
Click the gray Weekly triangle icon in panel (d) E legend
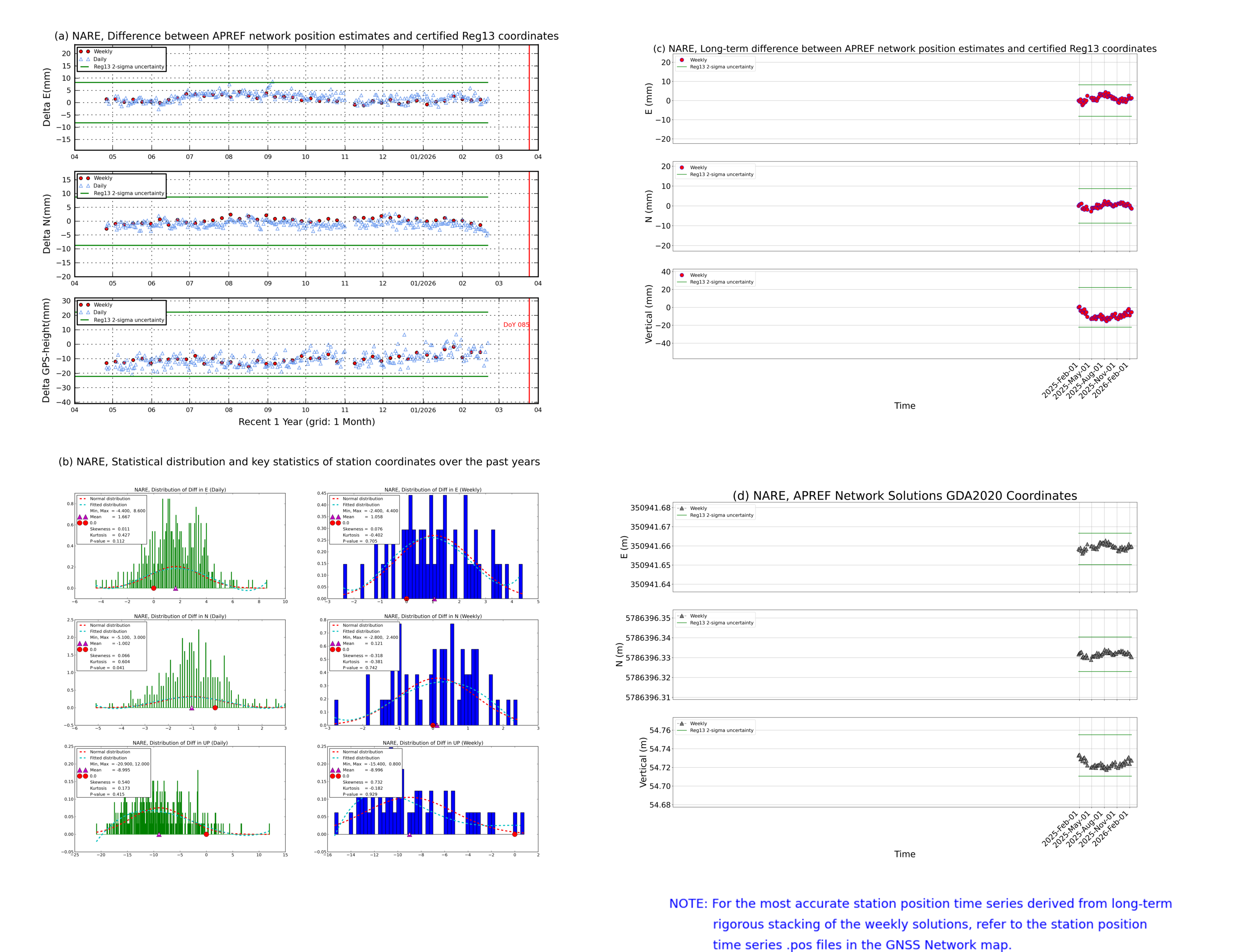pos(682,508)
